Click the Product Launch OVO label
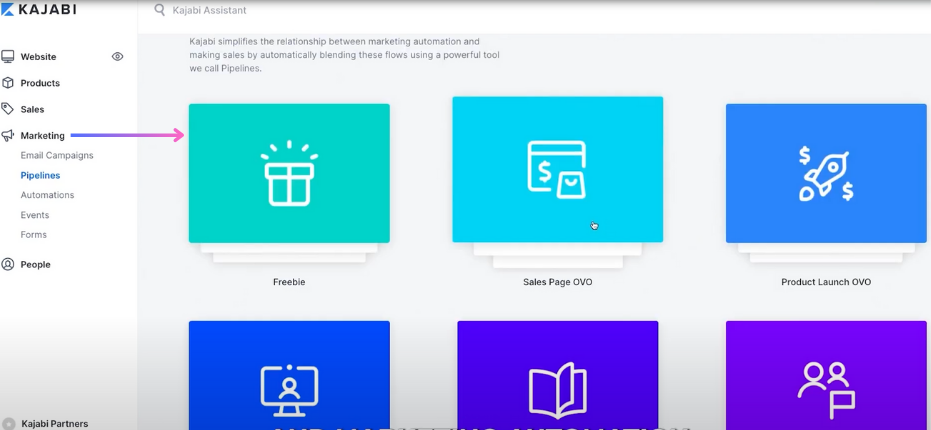This screenshot has width=931, height=430. tap(826, 282)
